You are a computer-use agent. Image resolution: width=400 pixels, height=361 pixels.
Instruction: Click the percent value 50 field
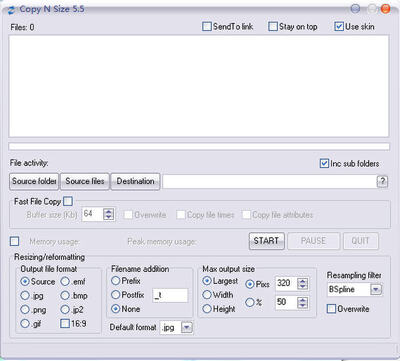pos(286,303)
